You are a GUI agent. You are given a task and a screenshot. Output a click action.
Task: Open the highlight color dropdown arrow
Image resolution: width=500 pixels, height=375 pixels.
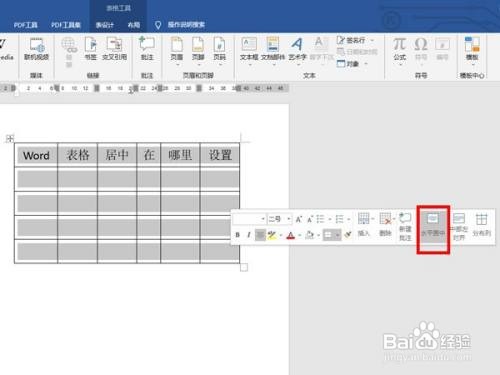pos(281,235)
